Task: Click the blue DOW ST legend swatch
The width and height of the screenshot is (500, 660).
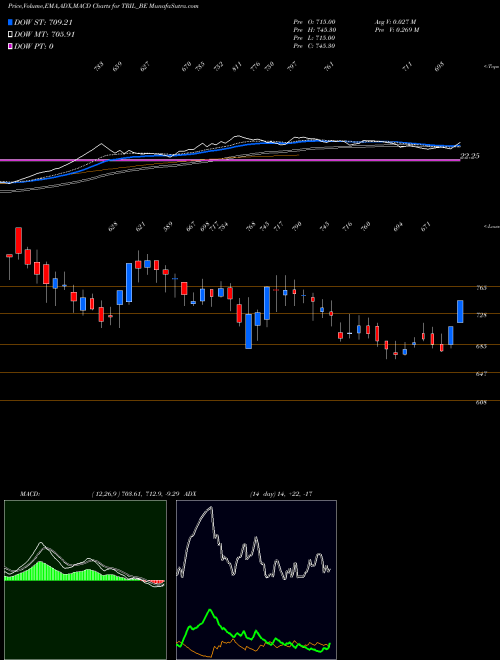Action: 11,23
